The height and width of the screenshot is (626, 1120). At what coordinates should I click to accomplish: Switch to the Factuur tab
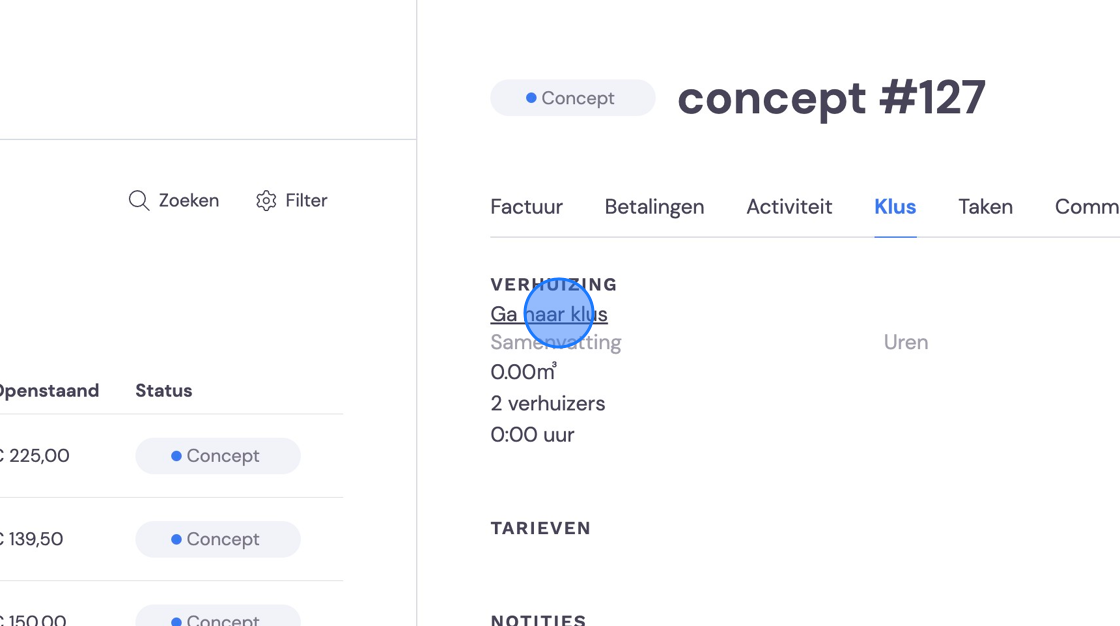point(526,207)
